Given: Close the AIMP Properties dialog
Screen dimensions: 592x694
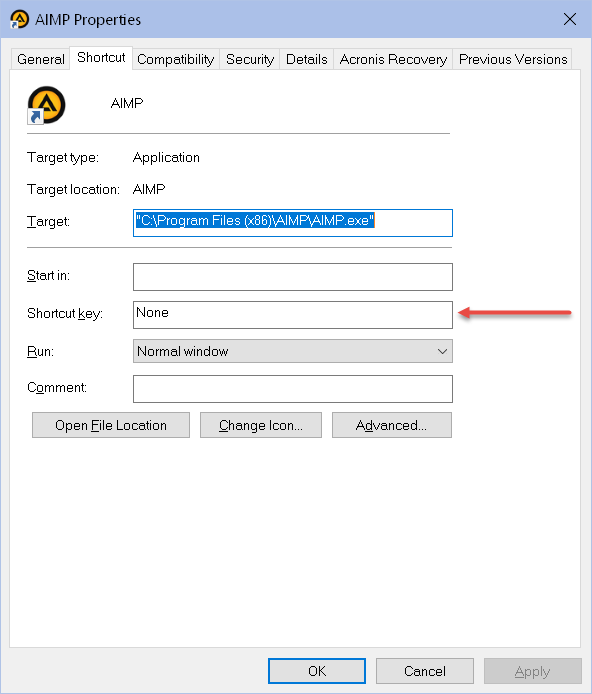Looking at the screenshot, I should click(569, 19).
